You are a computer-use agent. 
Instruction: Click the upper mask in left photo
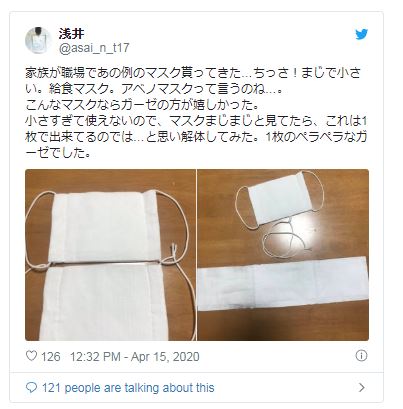(x=103, y=227)
